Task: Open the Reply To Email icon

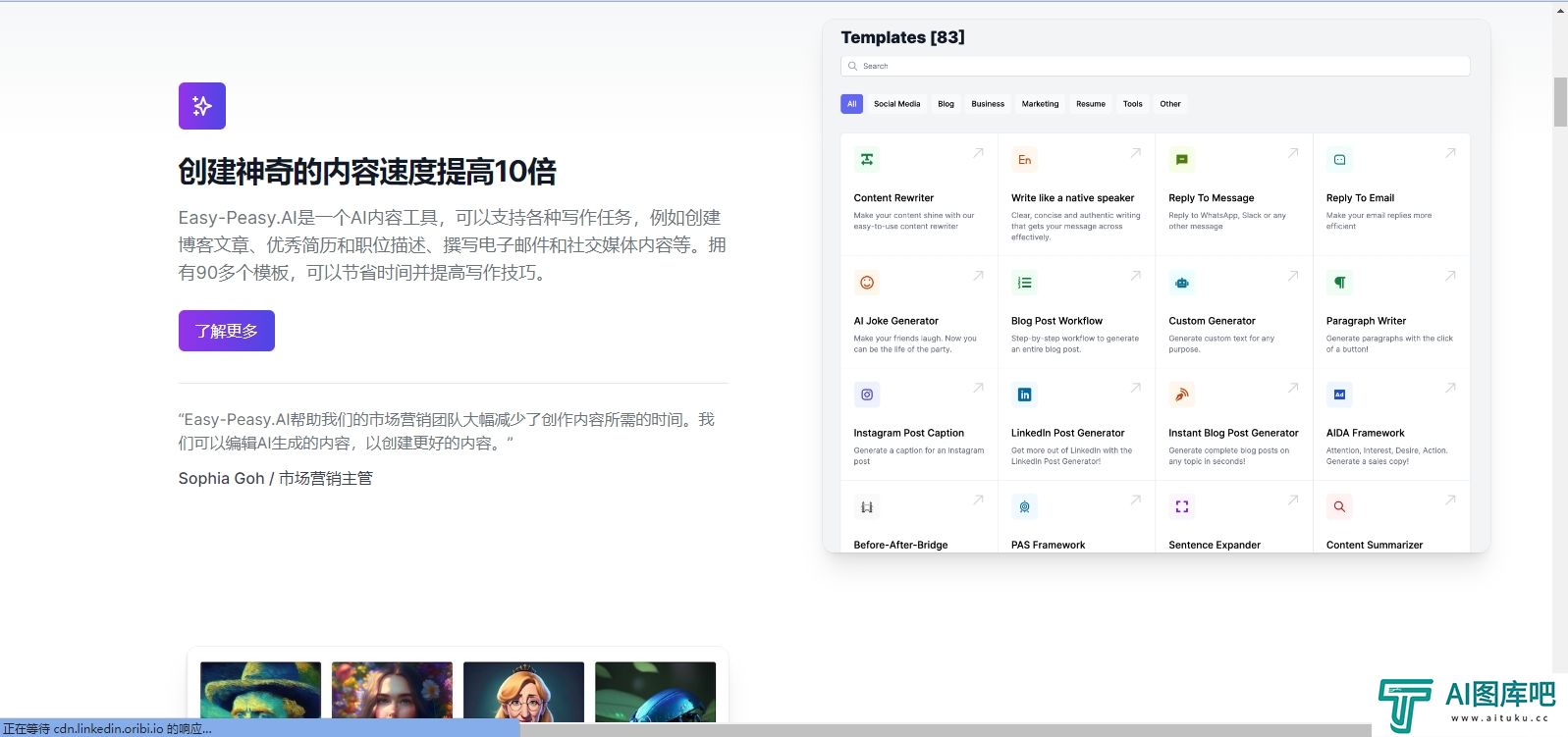Action: click(1339, 160)
